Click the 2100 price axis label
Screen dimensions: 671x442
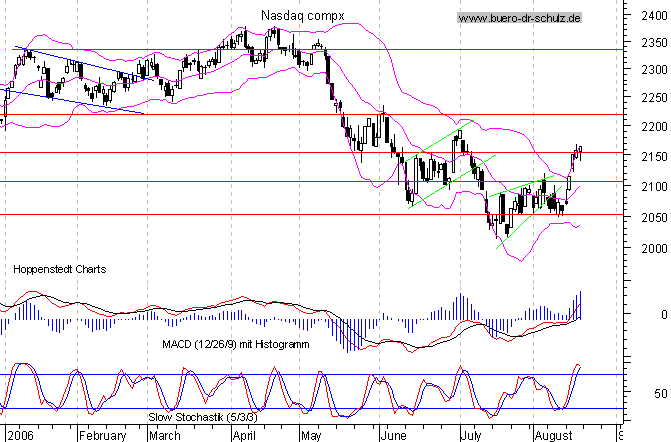[654, 187]
